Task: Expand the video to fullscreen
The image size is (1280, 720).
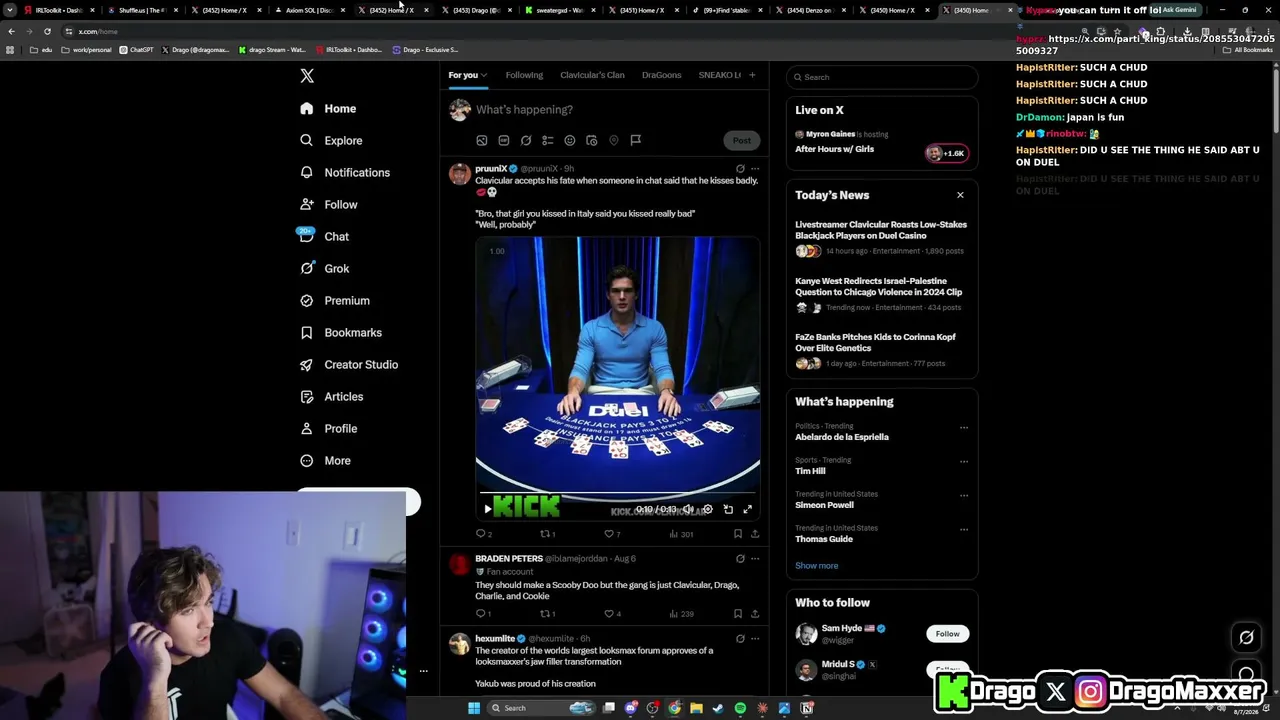Action: coord(747,509)
